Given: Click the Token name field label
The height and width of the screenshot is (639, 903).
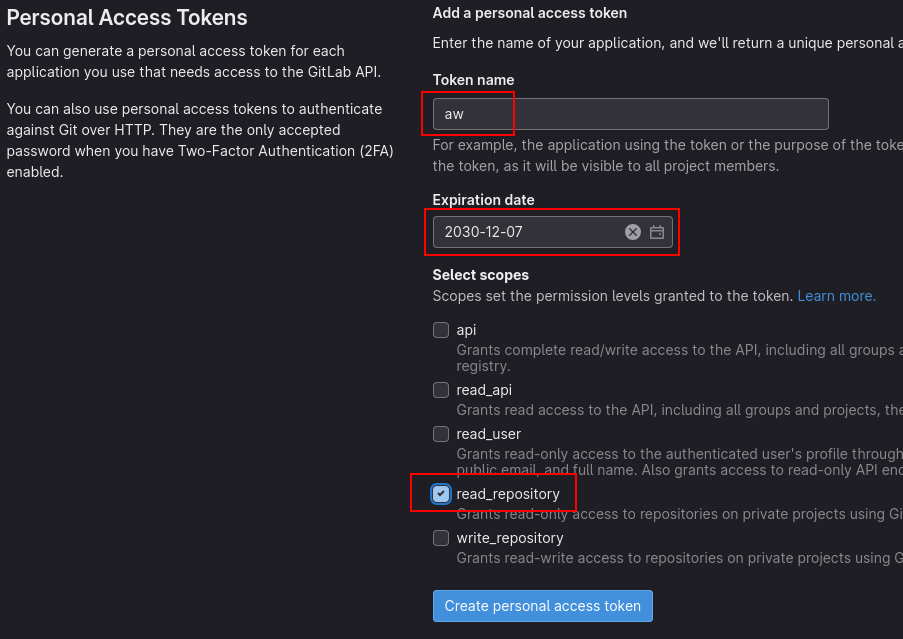Looking at the screenshot, I should click(473, 80).
